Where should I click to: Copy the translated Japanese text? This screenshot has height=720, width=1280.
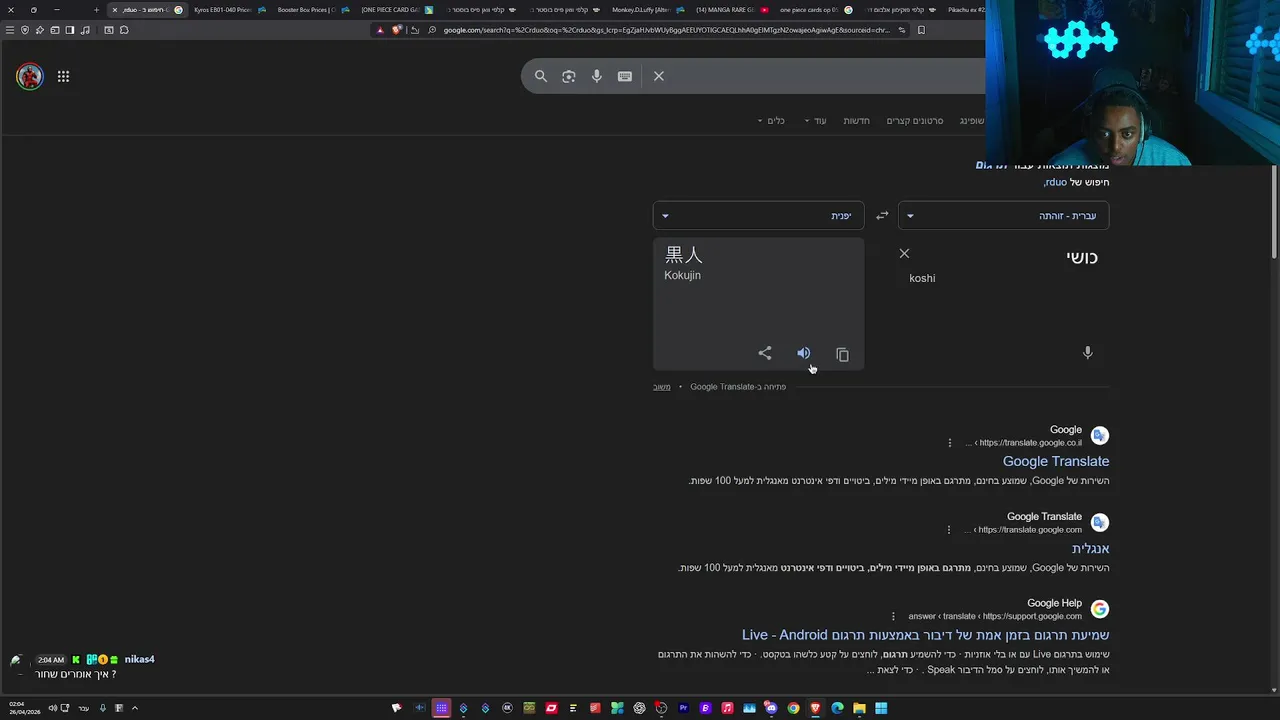842,354
